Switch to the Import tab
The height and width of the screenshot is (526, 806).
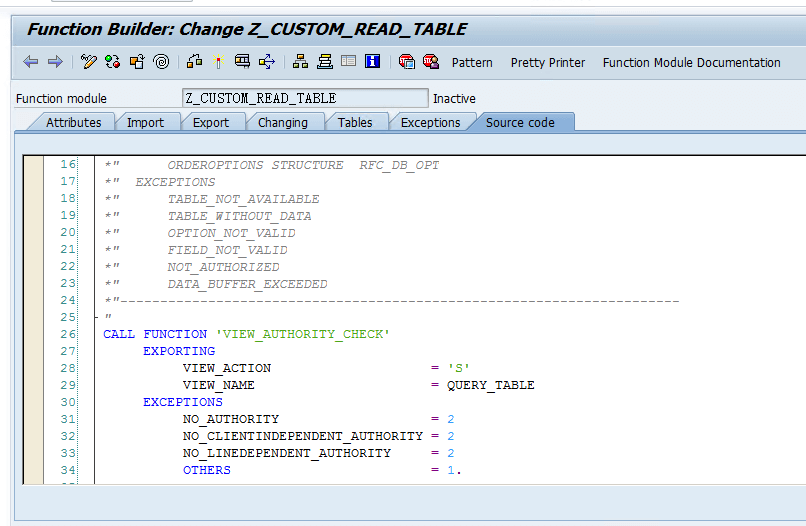[x=145, y=122]
